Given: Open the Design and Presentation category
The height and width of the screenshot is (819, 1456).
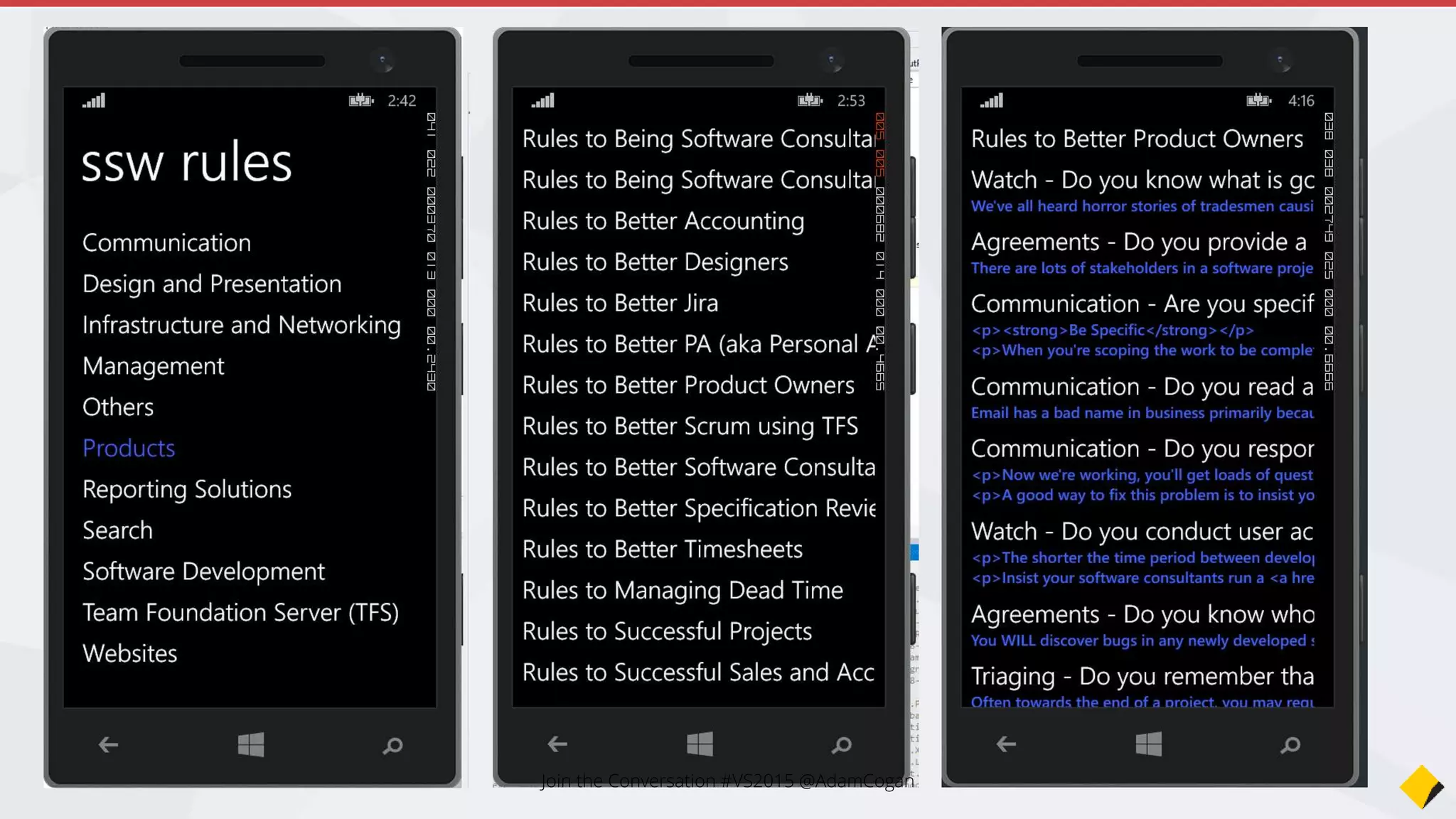Looking at the screenshot, I should (x=212, y=284).
